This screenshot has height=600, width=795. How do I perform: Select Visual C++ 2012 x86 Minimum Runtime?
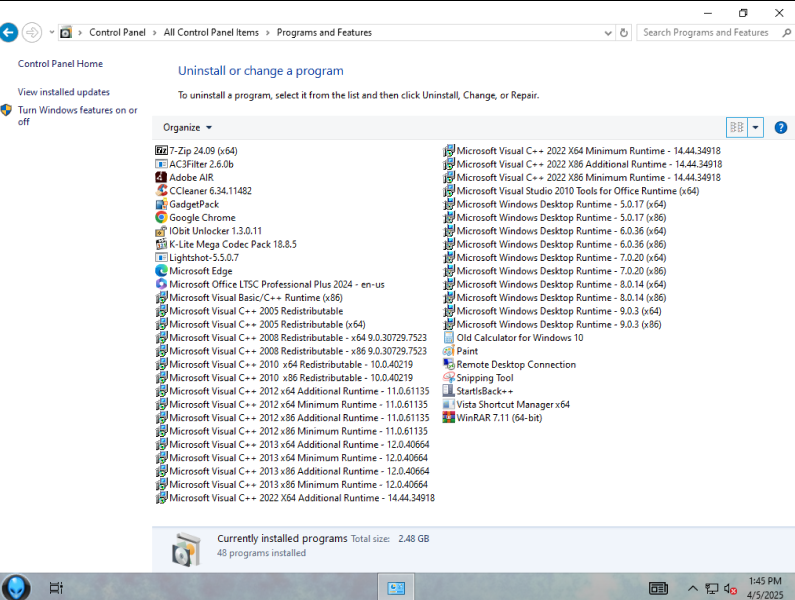292,431
